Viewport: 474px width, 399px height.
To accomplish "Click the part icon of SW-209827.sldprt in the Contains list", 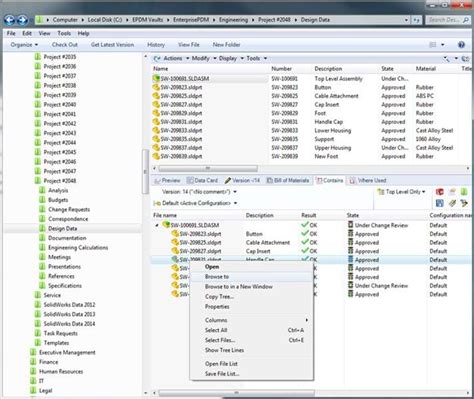I will coord(175,251).
